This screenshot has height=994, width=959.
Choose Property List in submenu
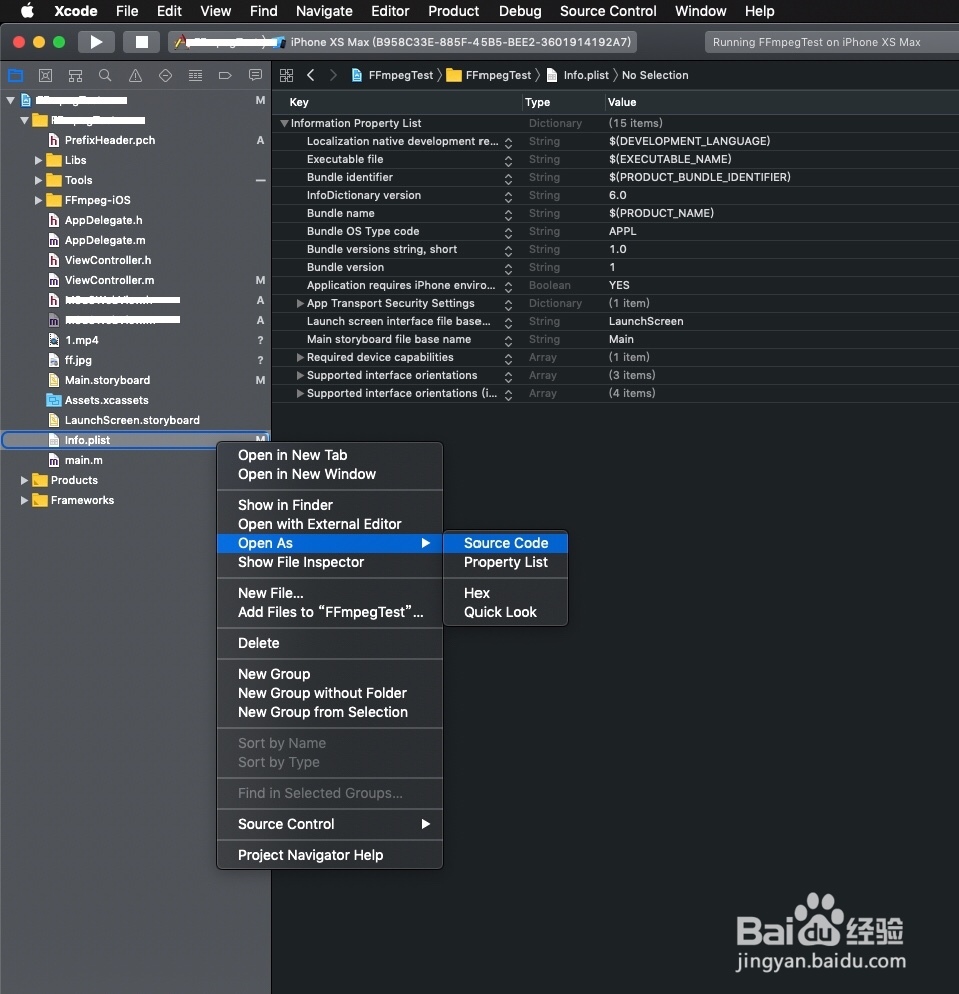click(x=505, y=562)
